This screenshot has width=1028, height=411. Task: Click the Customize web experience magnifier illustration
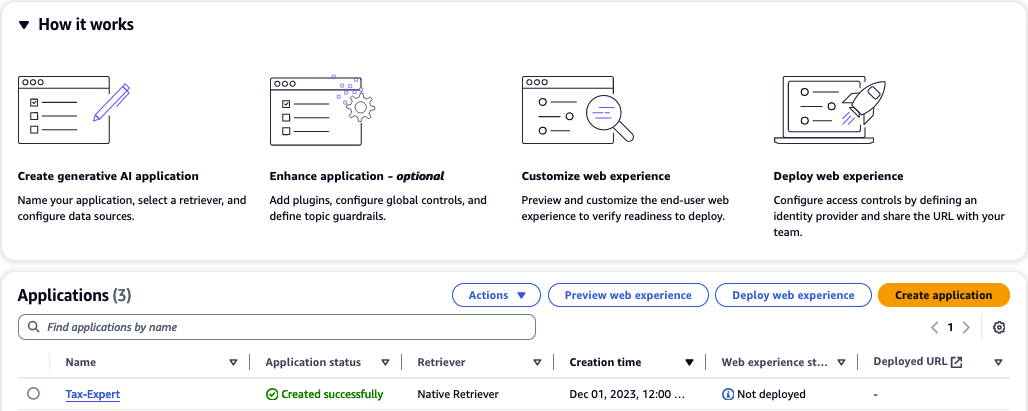coord(578,110)
